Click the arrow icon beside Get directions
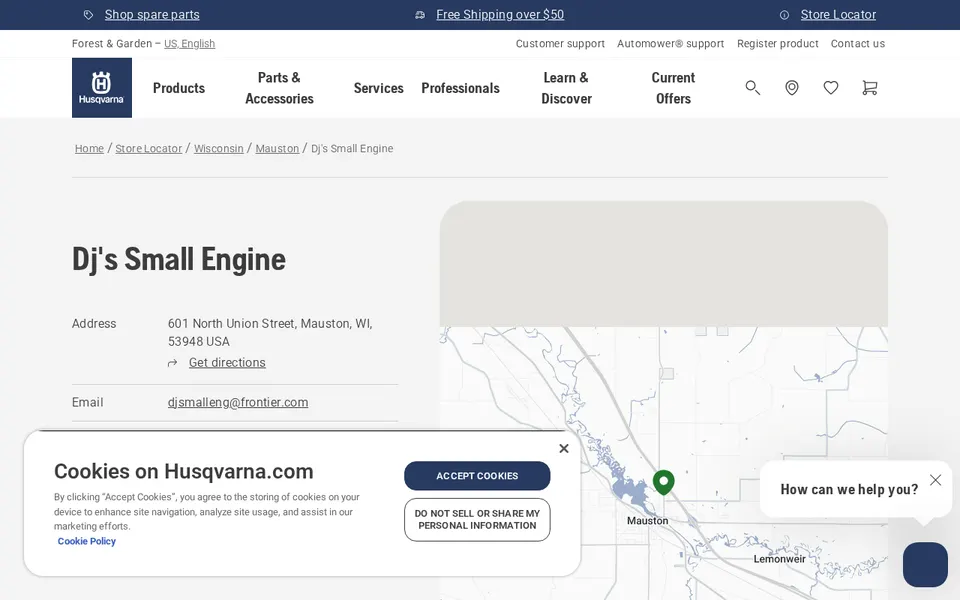The width and height of the screenshot is (960, 600). pos(173,363)
